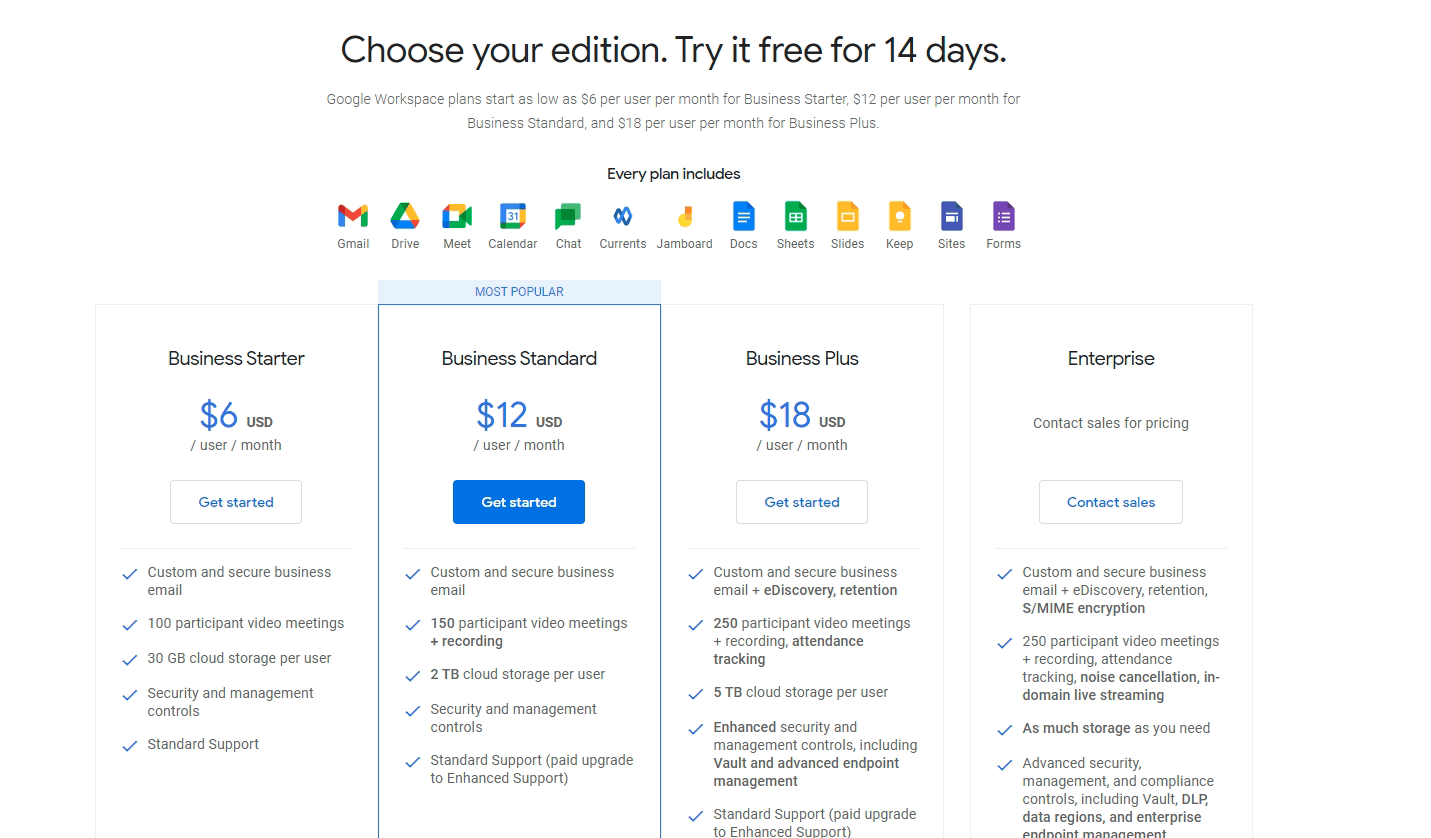Get started with Business Standard plan
This screenshot has width=1431, height=838.
[519, 502]
